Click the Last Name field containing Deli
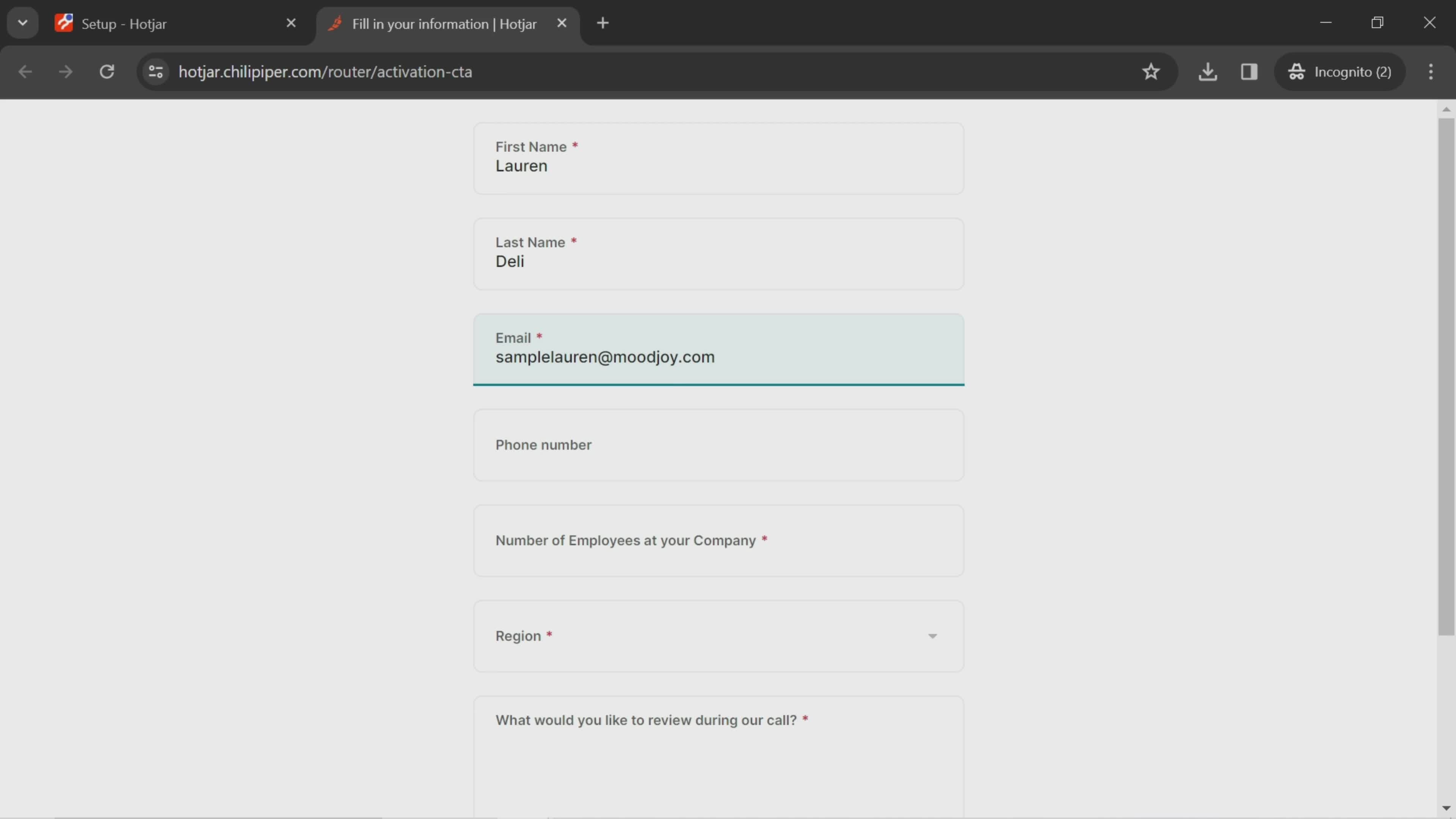The width and height of the screenshot is (1456, 819). [719, 254]
